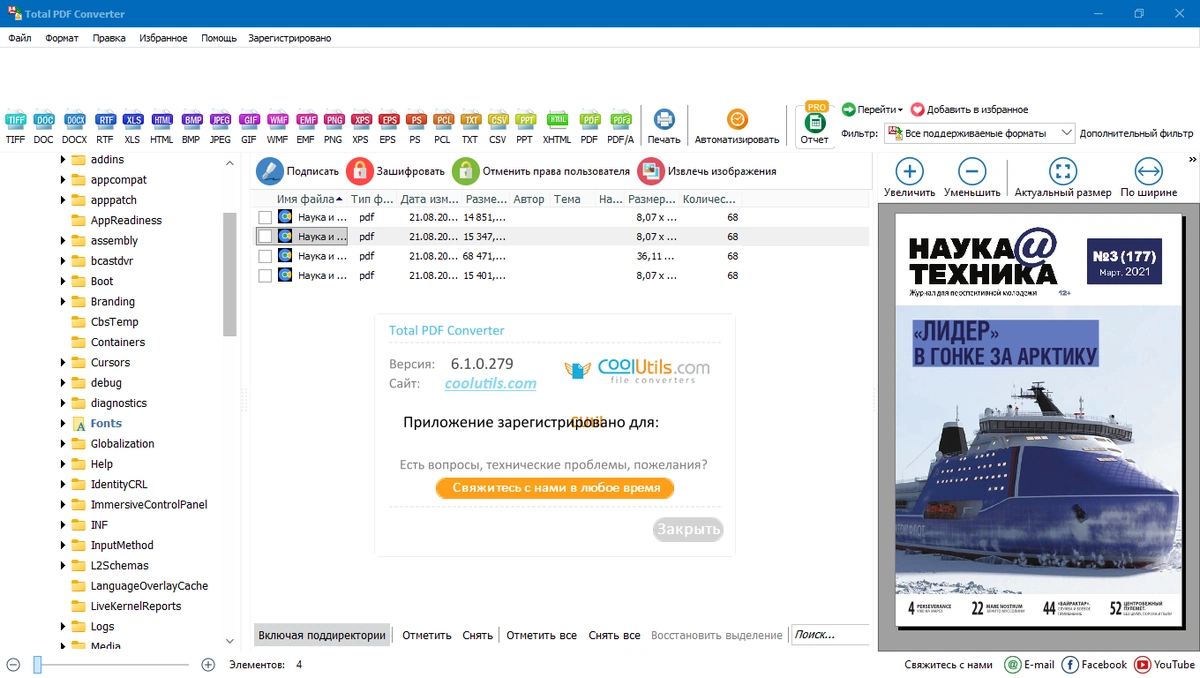Open the Отчет PRO report tool
This screenshot has height=678, width=1200.
tap(815, 124)
